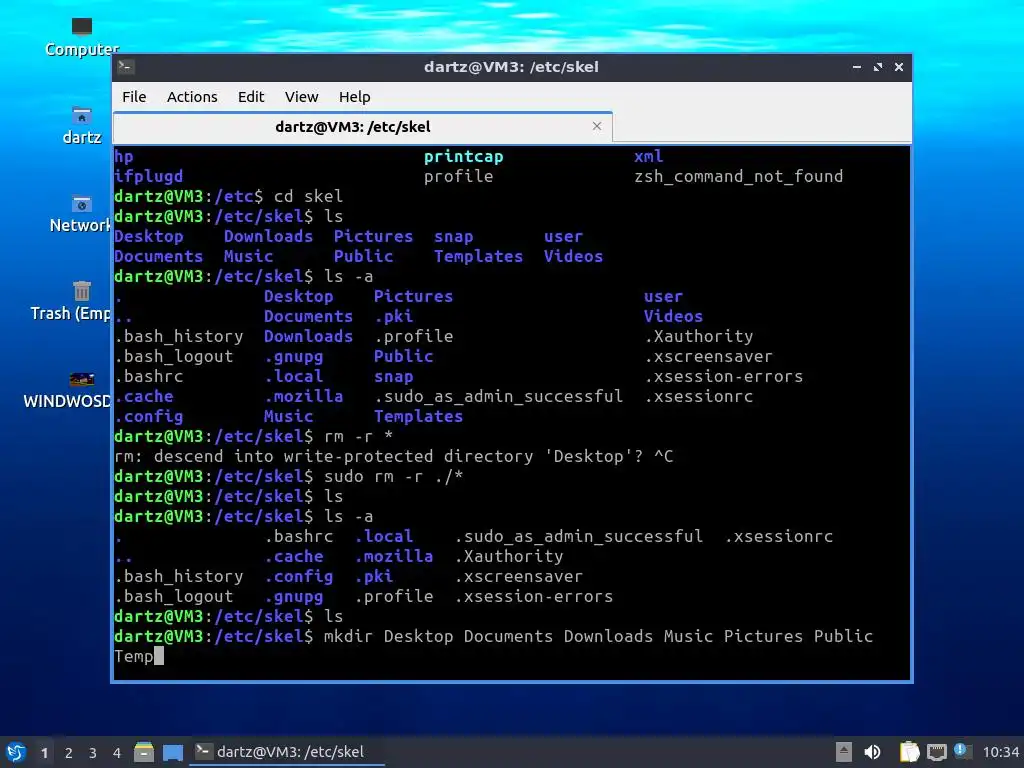This screenshot has height=768, width=1024.
Task: Open the network connection tray icon
Action: click(936, 752)
